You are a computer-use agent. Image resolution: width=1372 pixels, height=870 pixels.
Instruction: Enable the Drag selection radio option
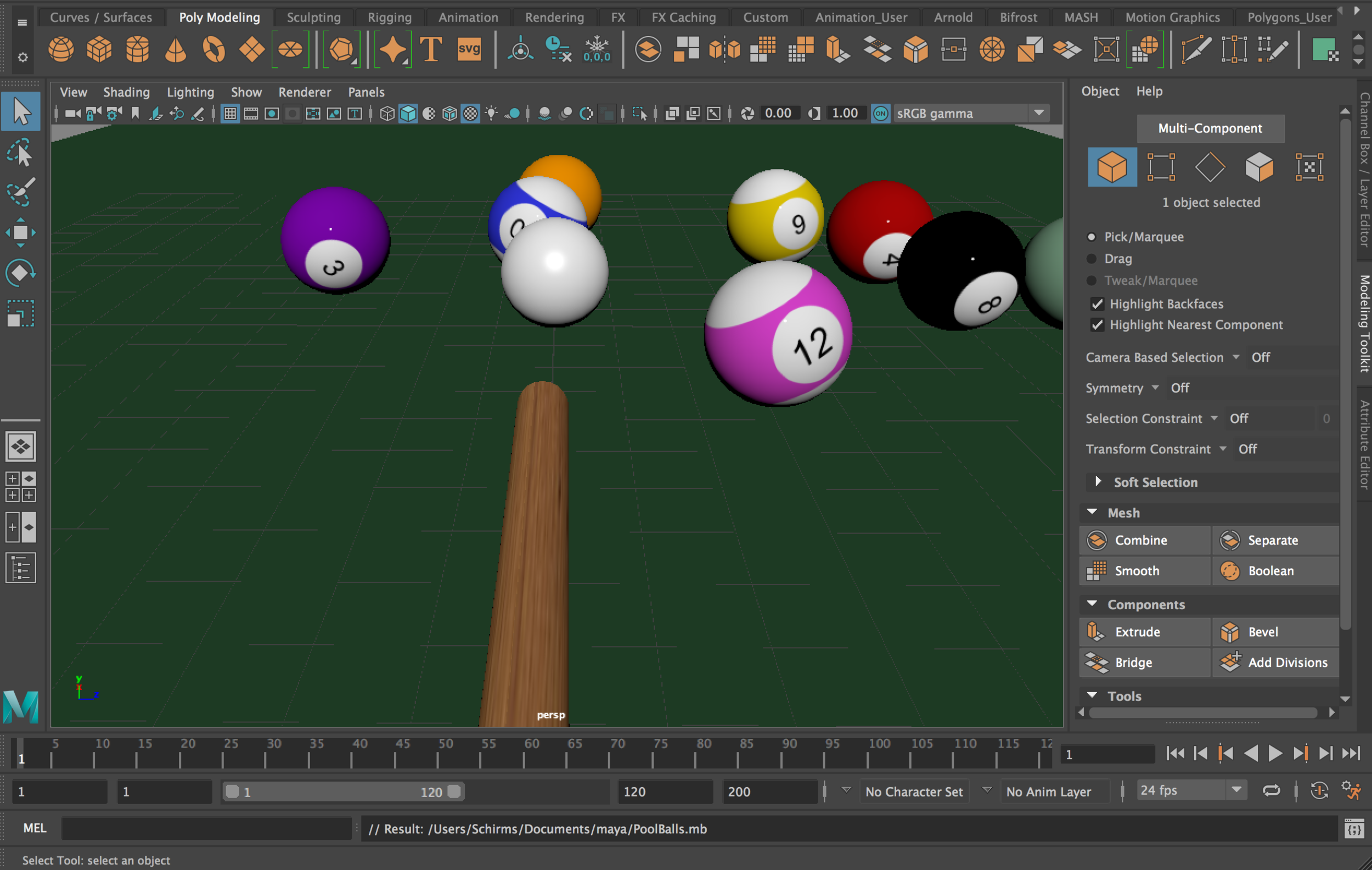(x=1092, y=259)
